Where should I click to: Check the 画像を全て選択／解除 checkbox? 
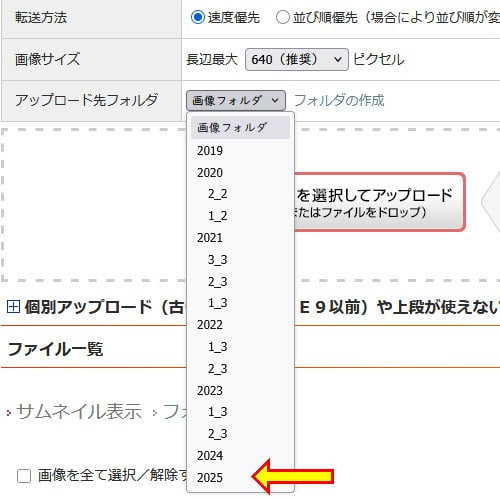(24, 476)
